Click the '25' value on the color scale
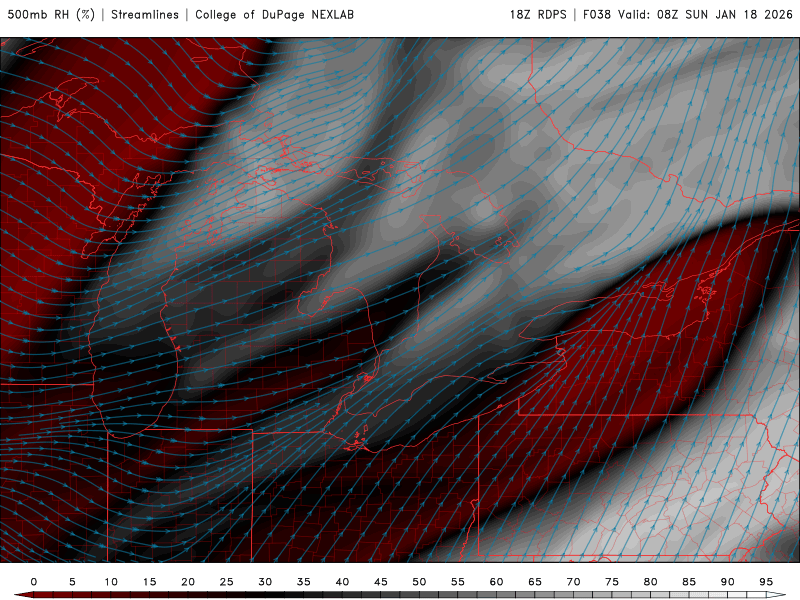 pos(227,582)
